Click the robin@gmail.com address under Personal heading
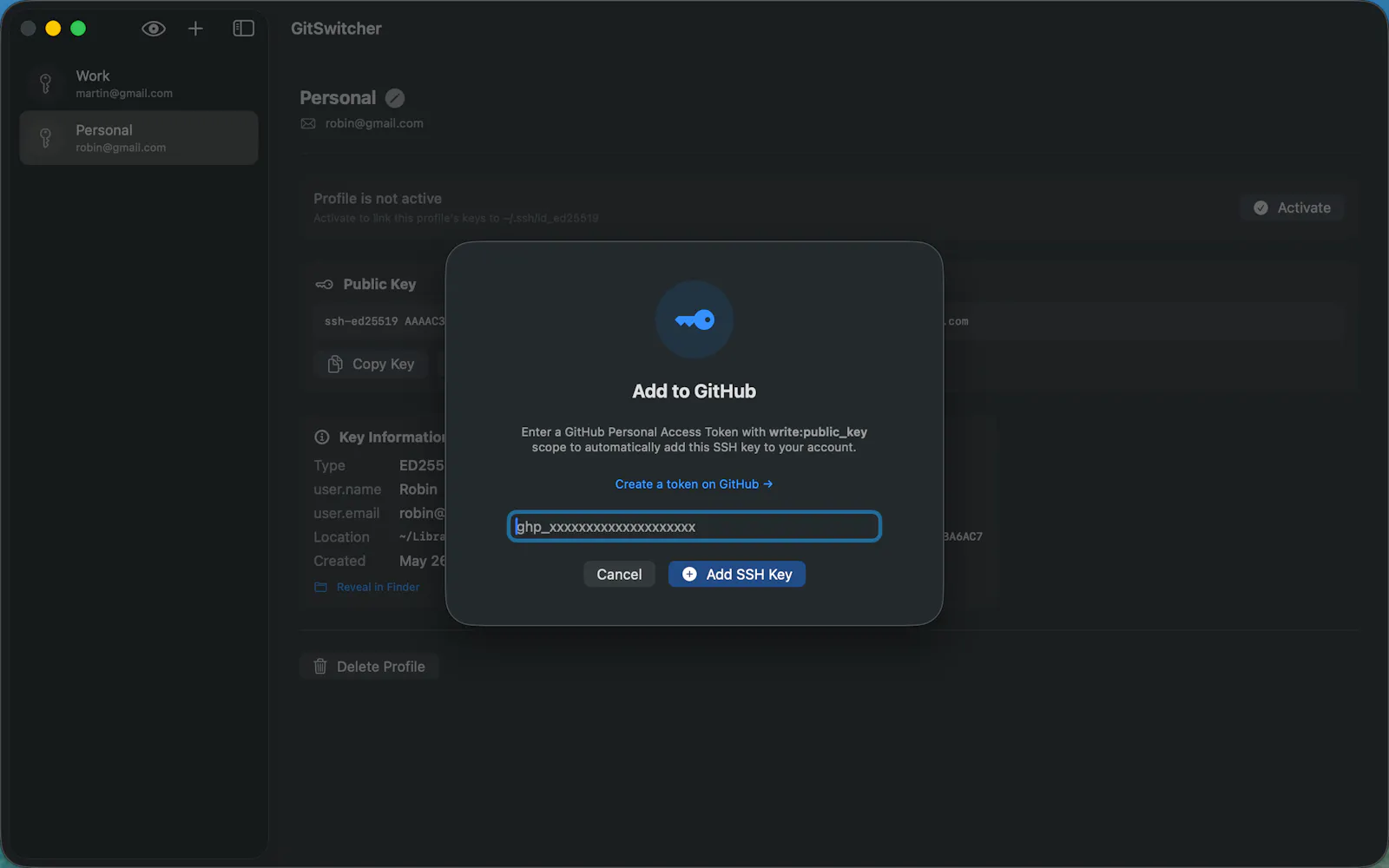Viewport: 1389px width, 868px height. (x=374, y=123)
